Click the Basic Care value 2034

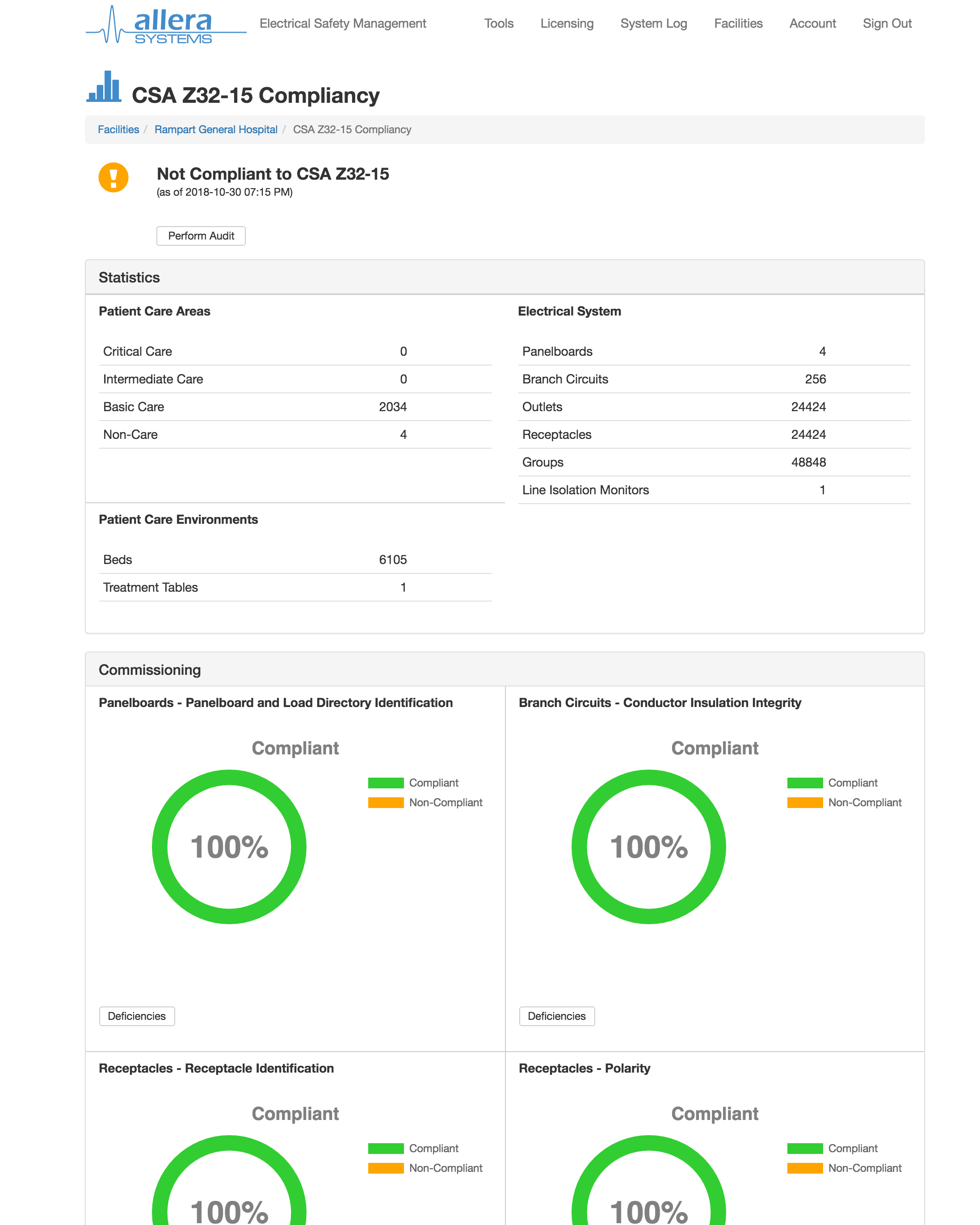(392, 407)
